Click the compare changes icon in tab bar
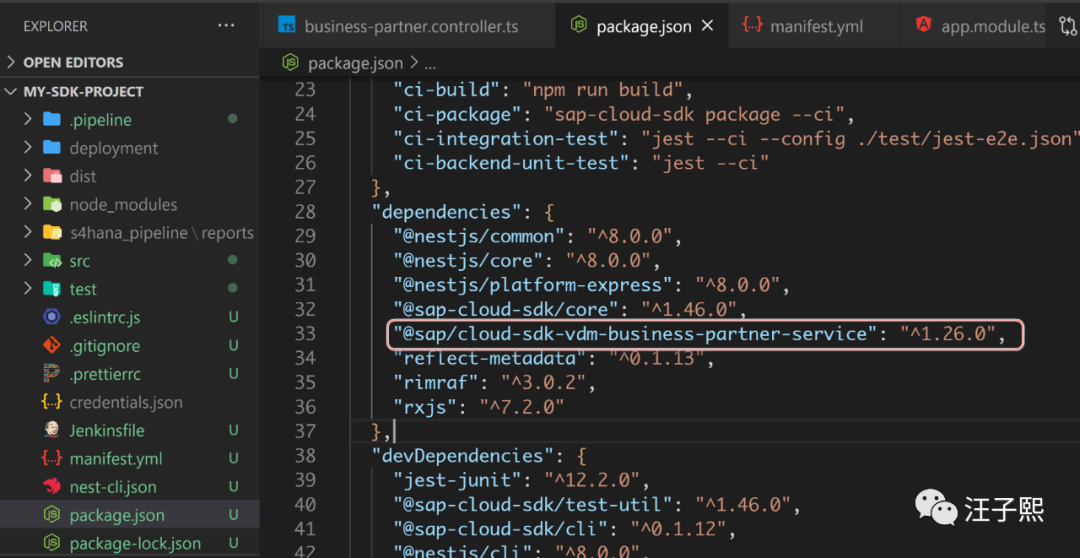Screen dimensions: 1080x558 [1067, 27]
